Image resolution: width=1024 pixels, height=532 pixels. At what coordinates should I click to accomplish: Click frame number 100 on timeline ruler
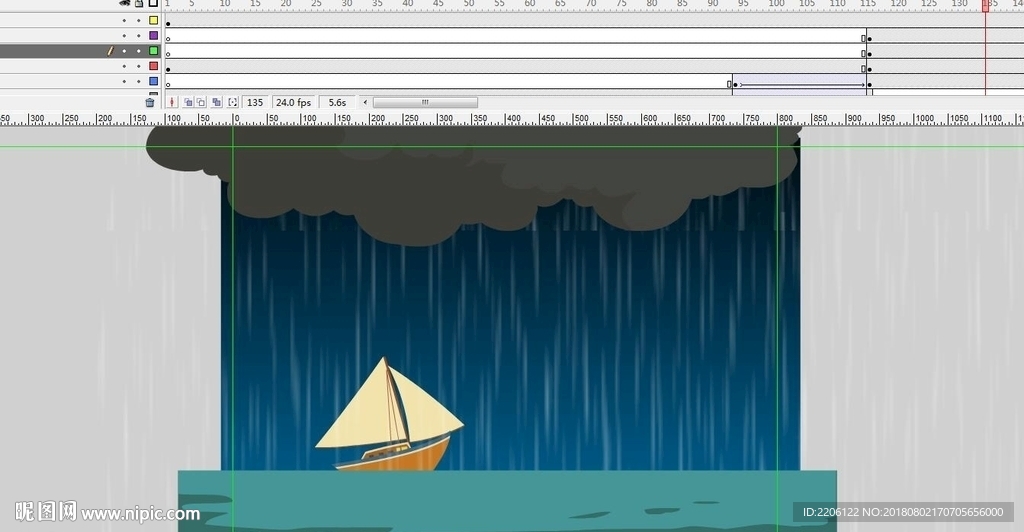[776, 3]
